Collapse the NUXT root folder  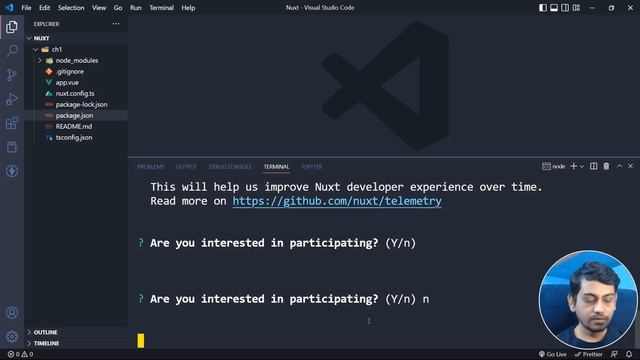click(x=29, y=38)
